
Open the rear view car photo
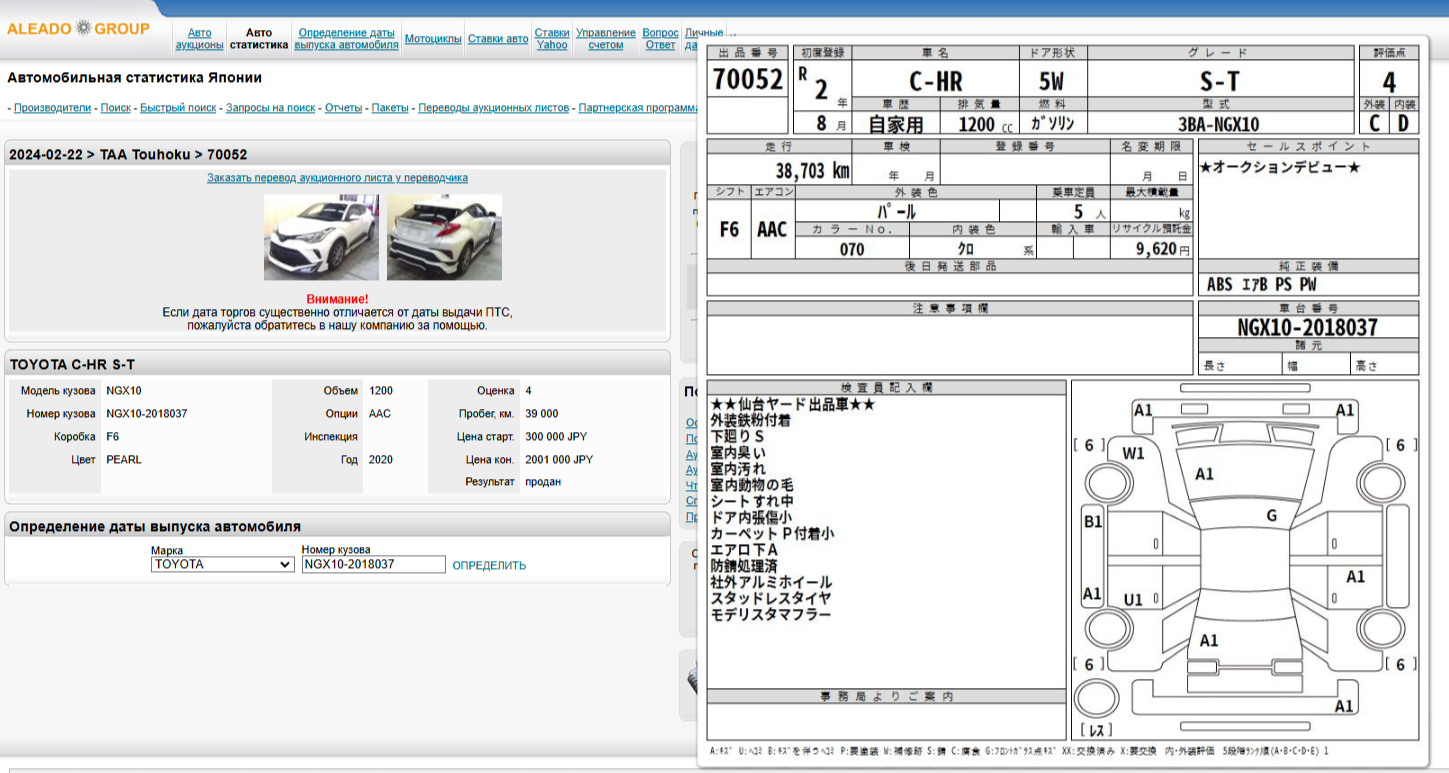444,237
